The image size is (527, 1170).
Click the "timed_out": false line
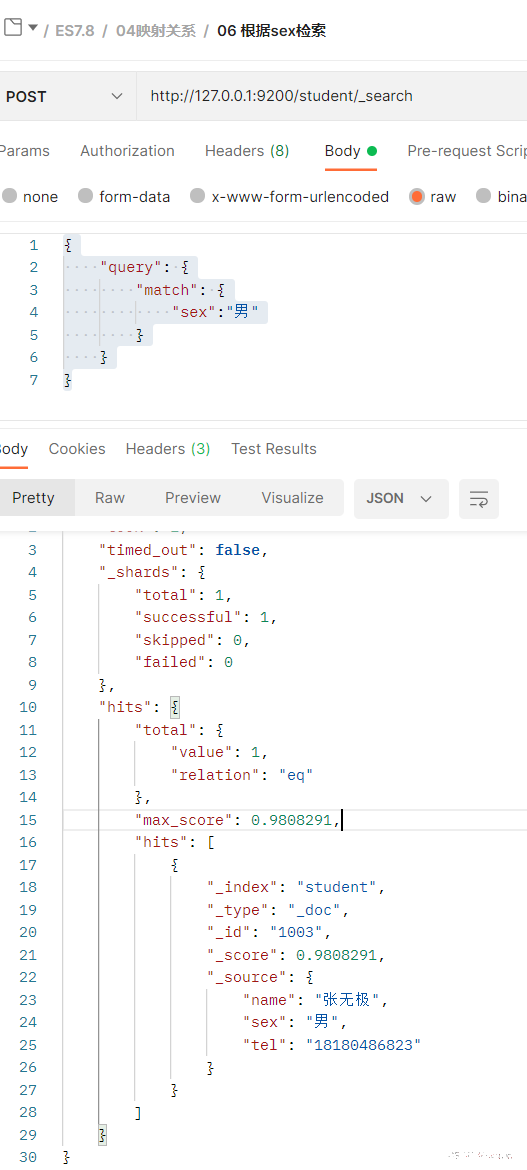[x=184, y=550]
